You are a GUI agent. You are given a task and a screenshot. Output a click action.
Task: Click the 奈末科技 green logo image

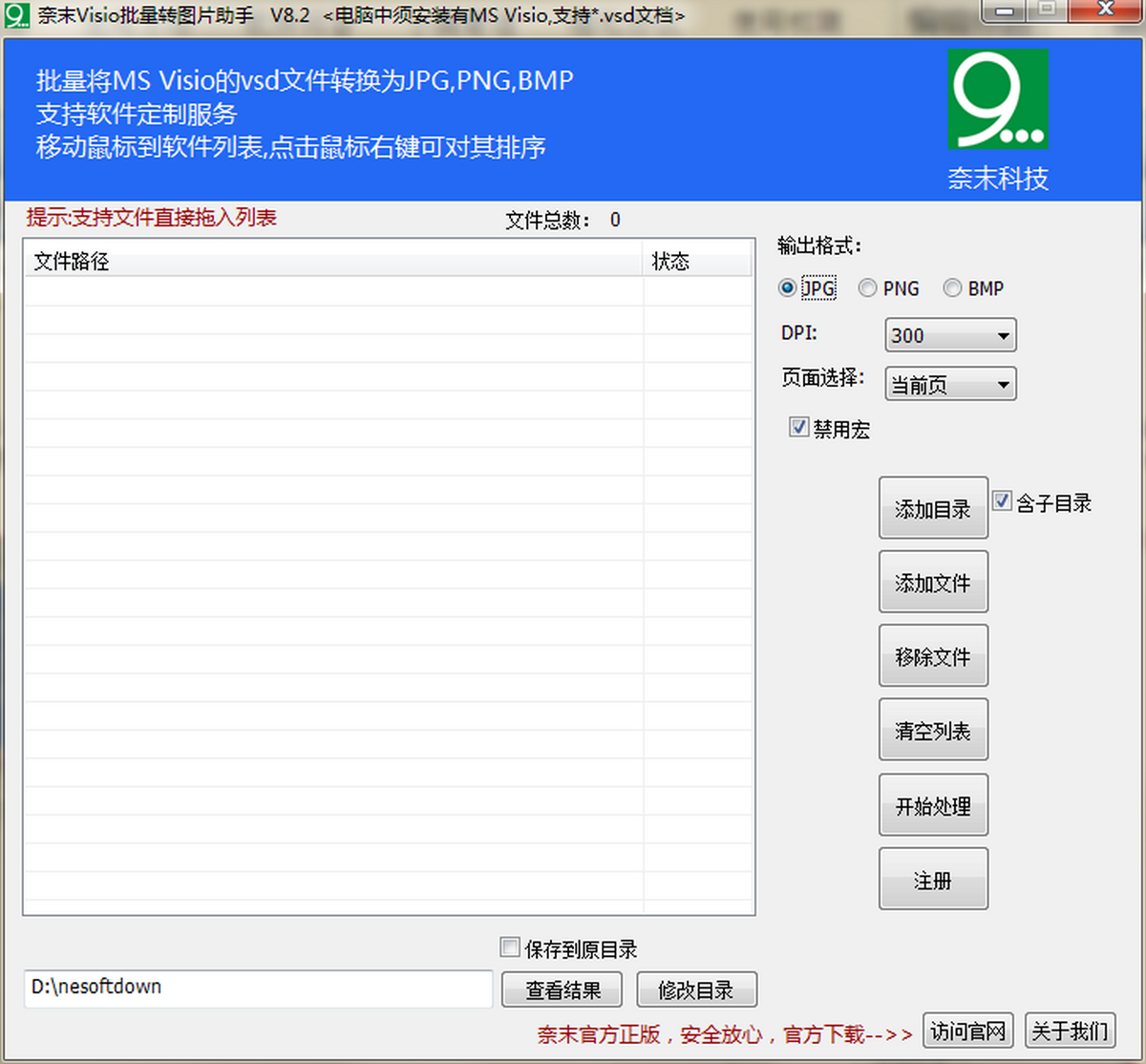(x=997, y=98)
